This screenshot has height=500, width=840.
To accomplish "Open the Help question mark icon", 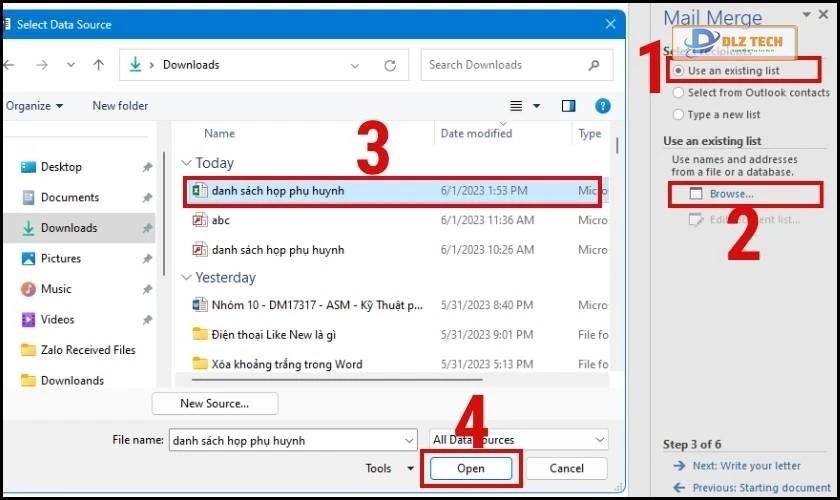I will 602,106.
